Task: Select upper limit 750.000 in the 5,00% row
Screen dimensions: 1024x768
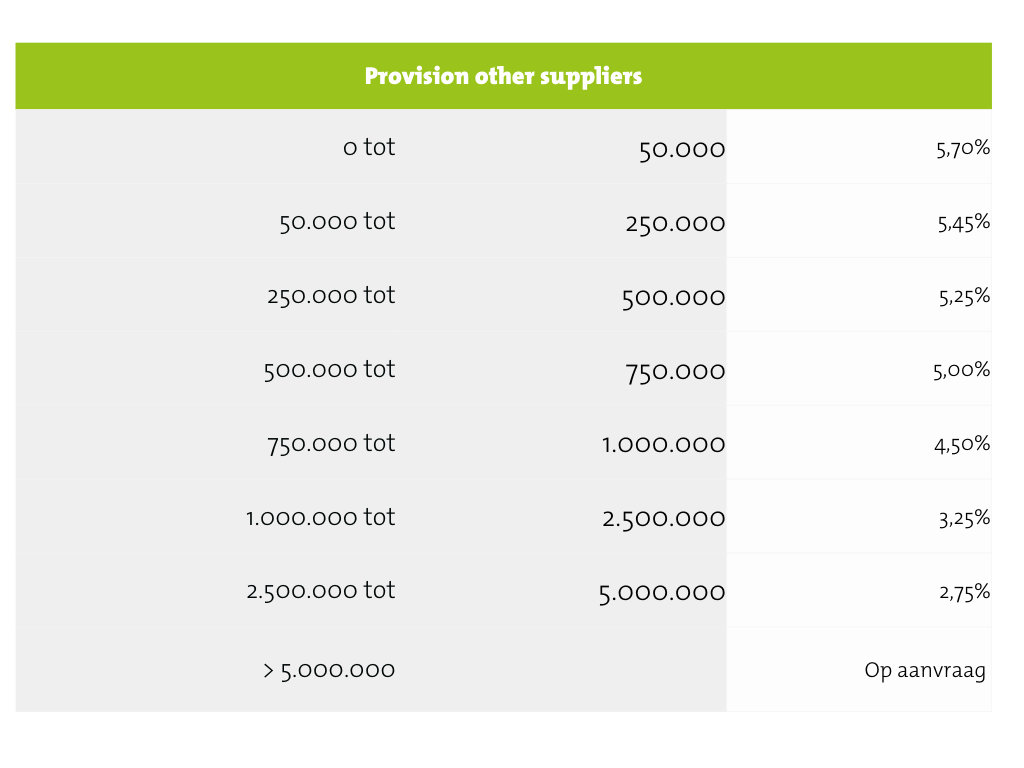Action: coord(675,371)
